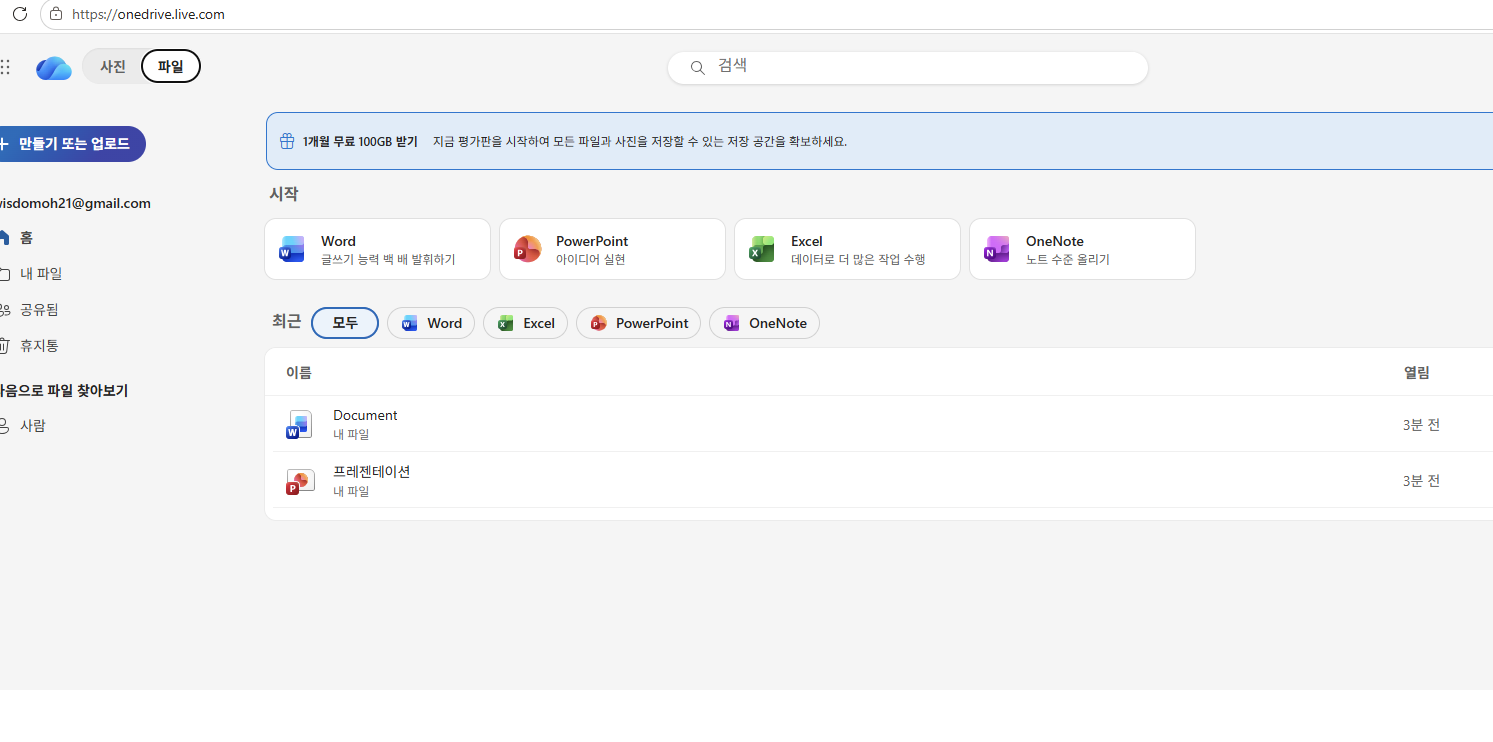The height and width of the screenshot is (742, 1493).
Task: Filter recent files by Word
Action: coord(431,323)
